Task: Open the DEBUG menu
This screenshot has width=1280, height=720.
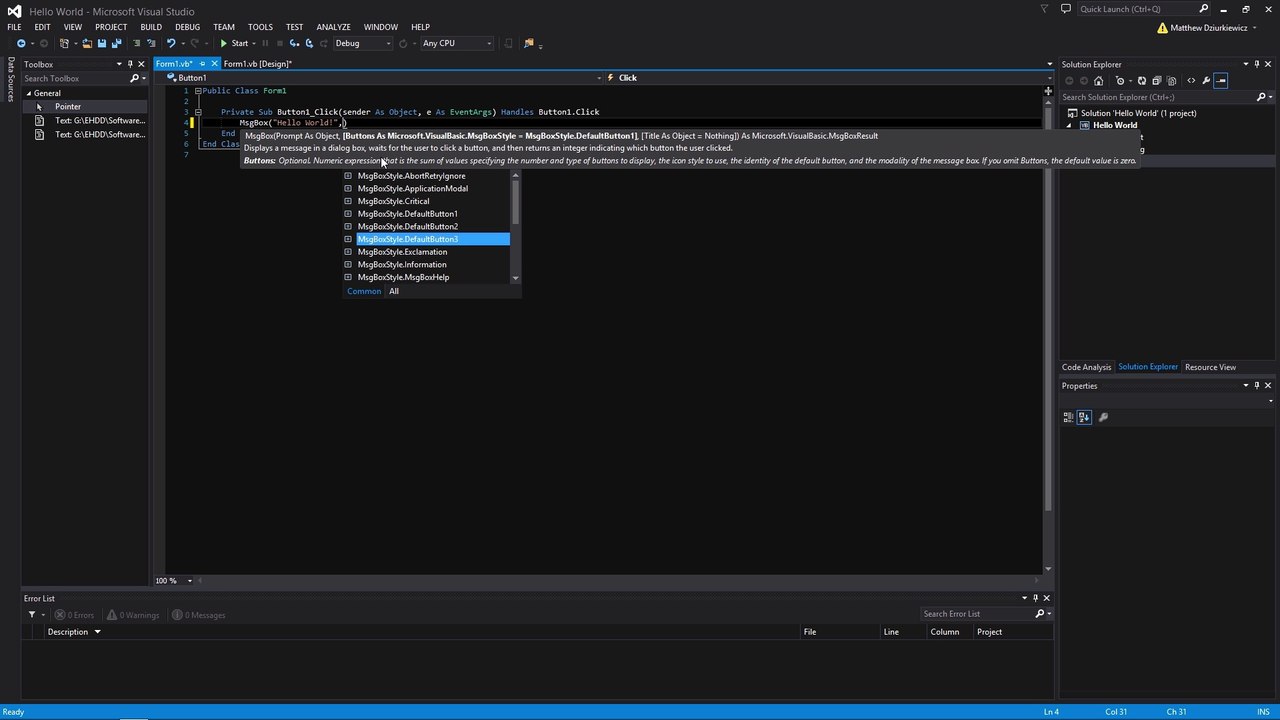Action: 187,27
